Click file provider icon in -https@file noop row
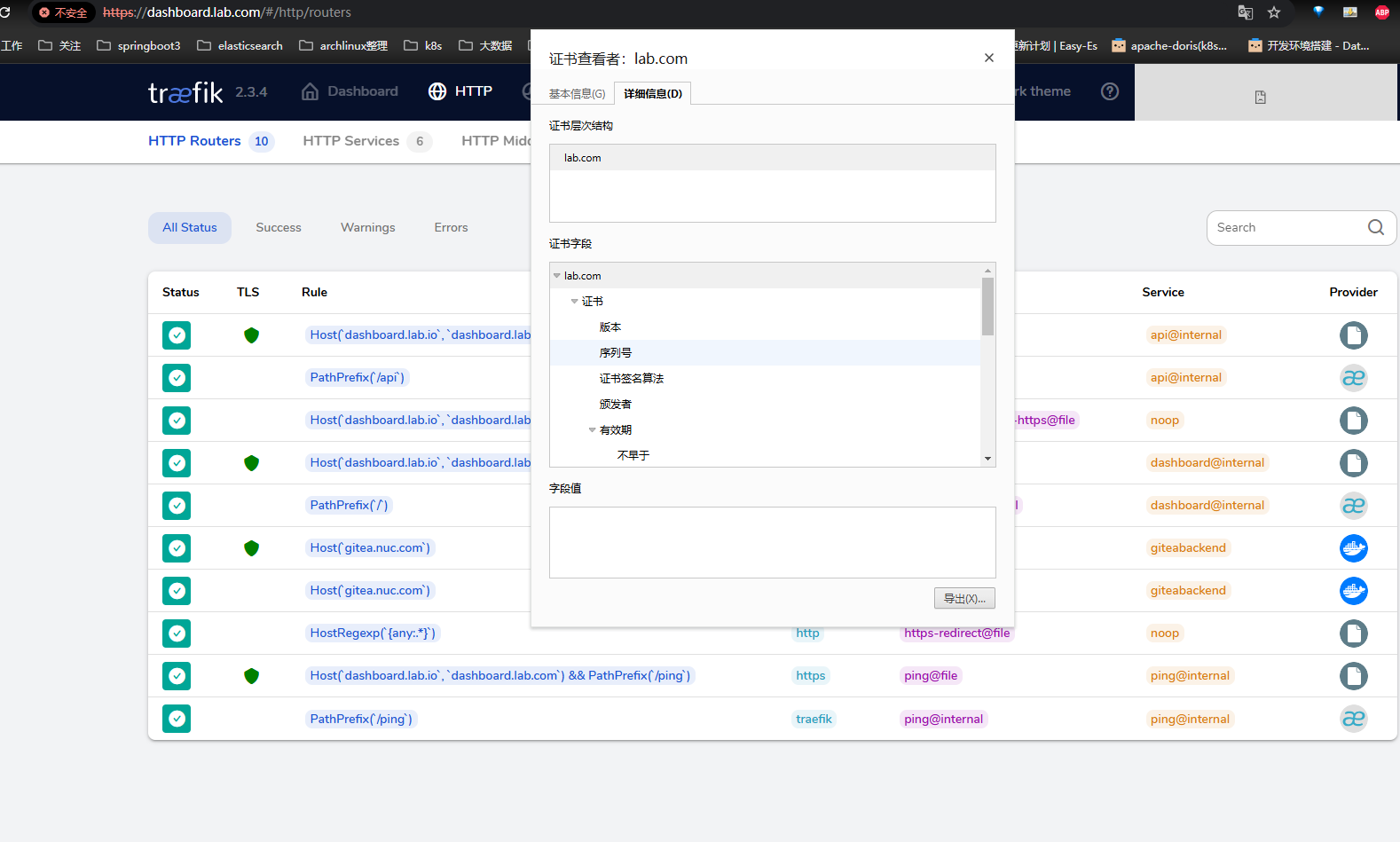Image resolution: width=1400 pixels, height=842 pixels. click(1353, 421)
